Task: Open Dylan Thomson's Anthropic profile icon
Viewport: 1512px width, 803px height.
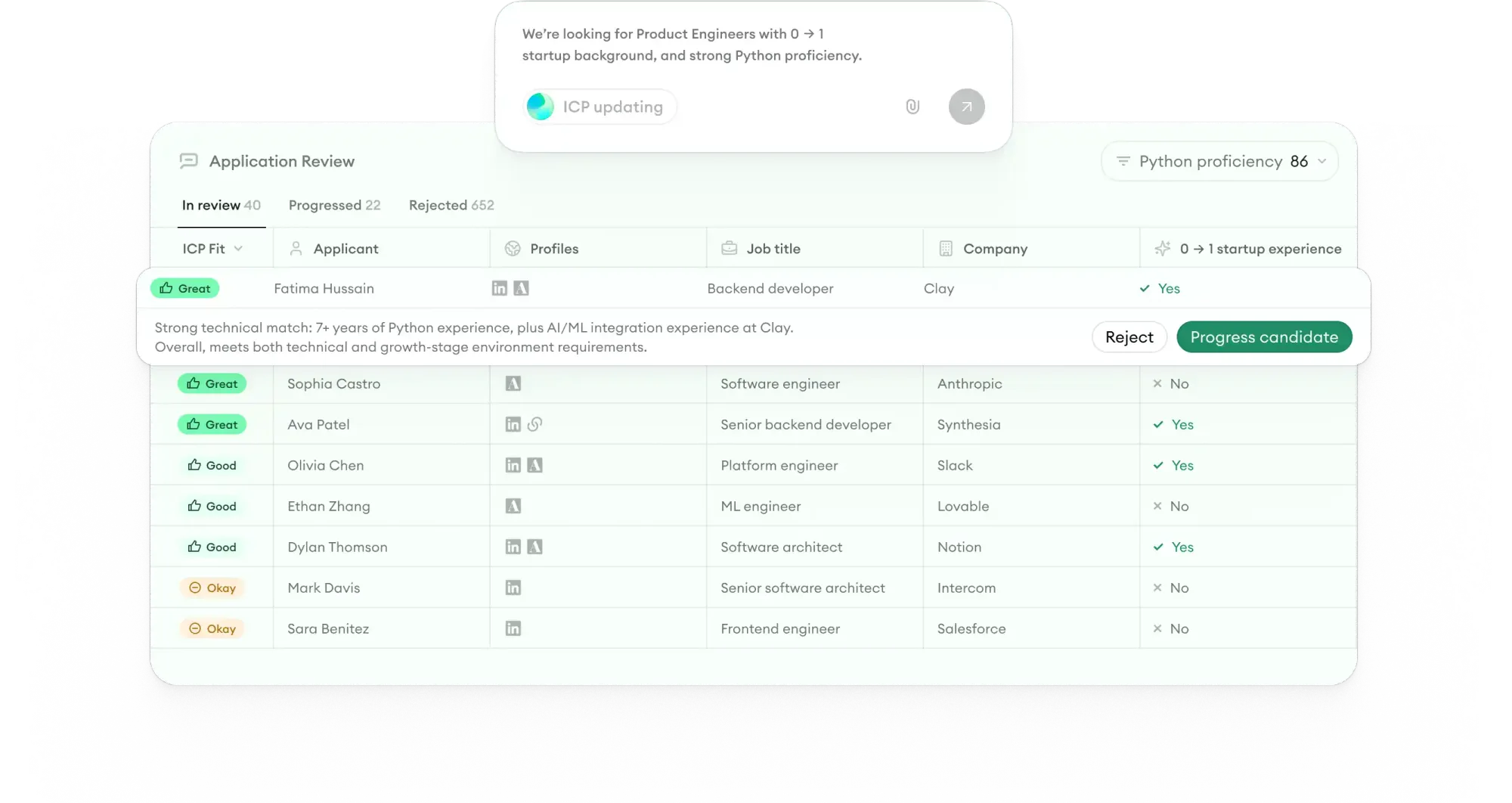Action: pyautogui.click(x=534, y=547)
